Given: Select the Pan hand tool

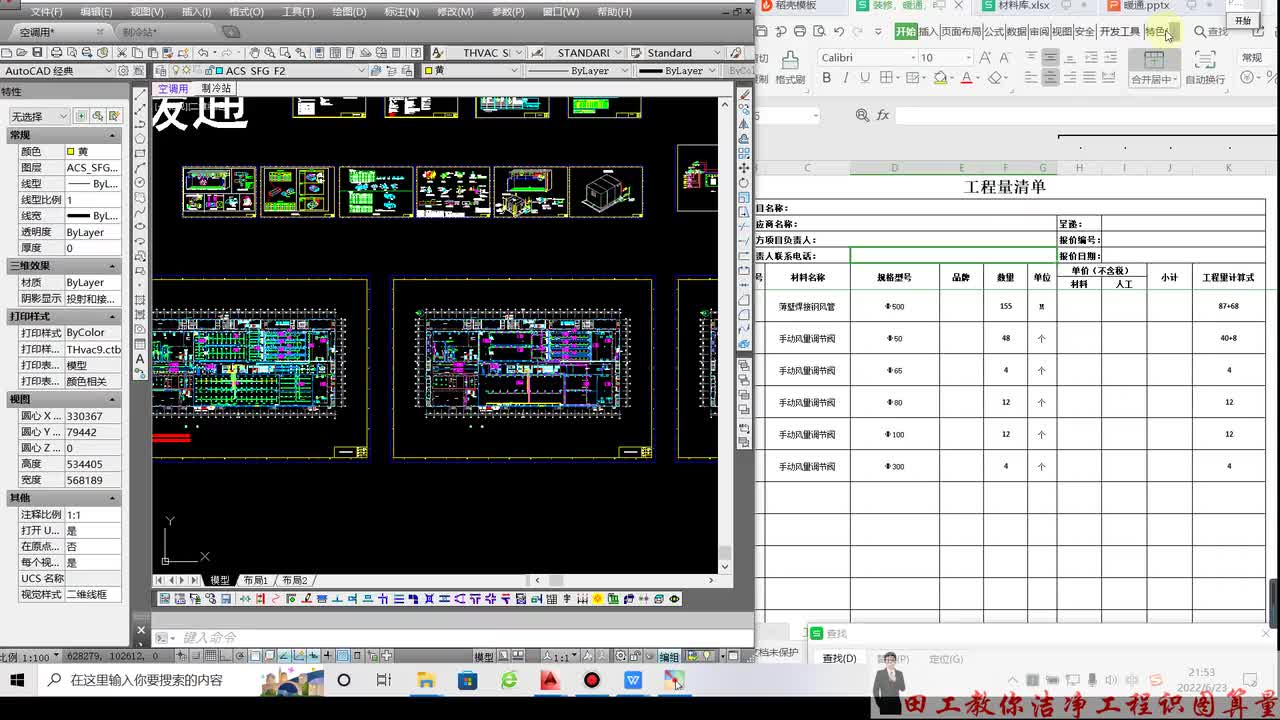Looking at the screenshot, I should [x=255, y=52].
